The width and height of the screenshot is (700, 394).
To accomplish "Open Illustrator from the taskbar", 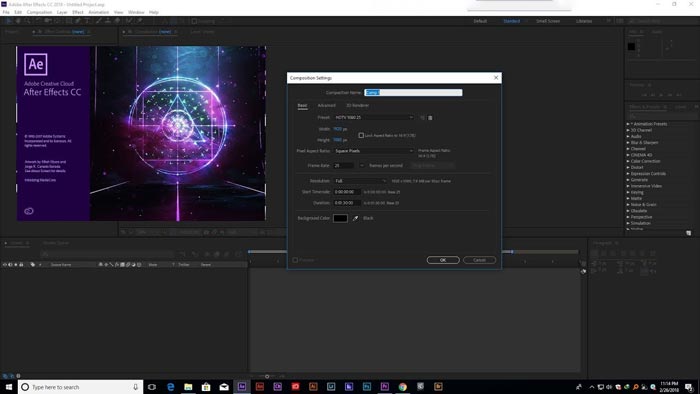I will [313, 387].
